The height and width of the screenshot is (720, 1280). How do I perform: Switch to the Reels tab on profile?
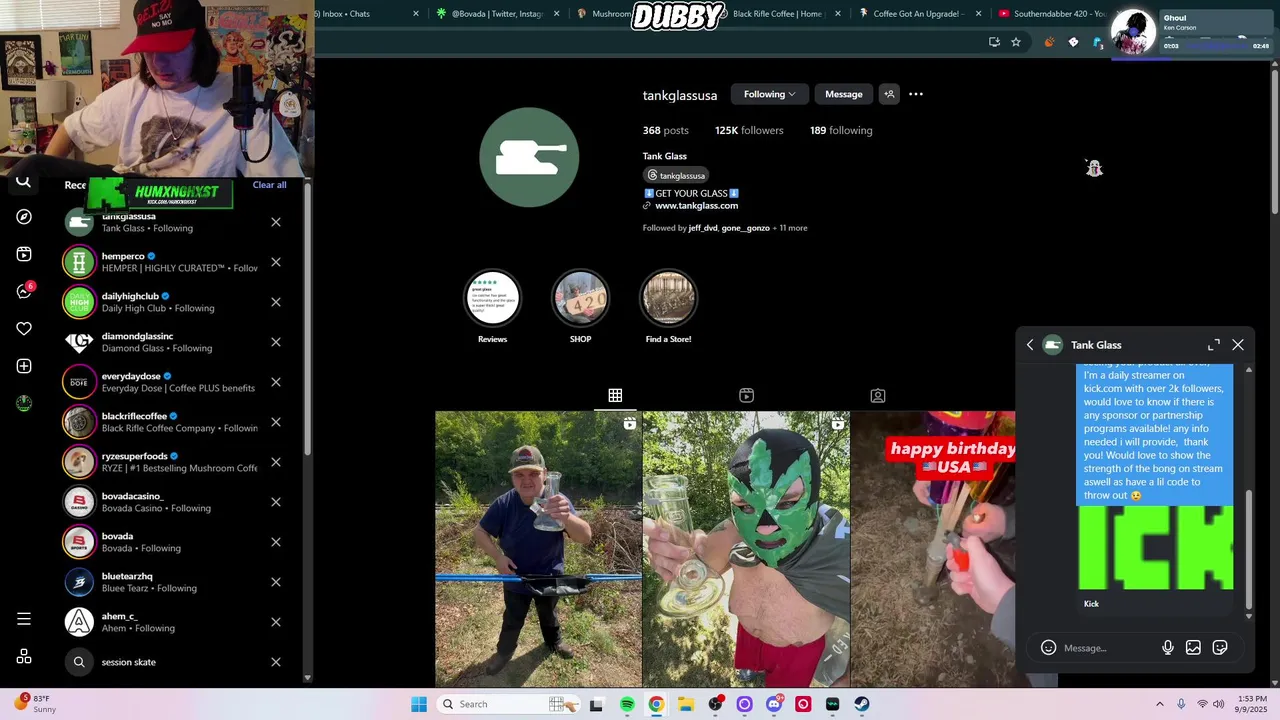pyautogui.click(x=746, y=396)
